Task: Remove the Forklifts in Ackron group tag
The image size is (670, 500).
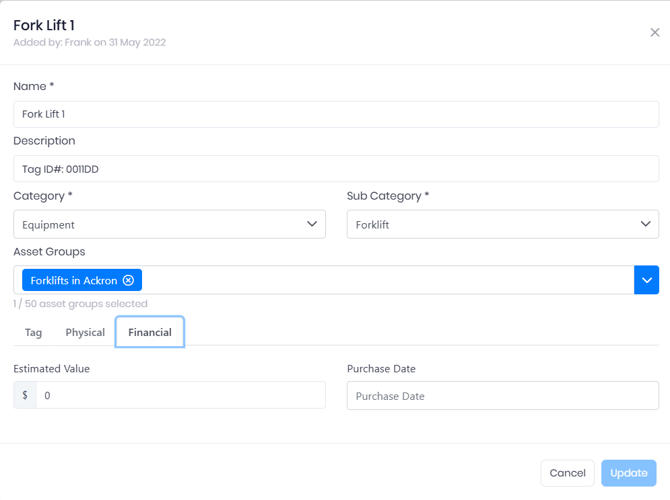Action: (128, 280)
